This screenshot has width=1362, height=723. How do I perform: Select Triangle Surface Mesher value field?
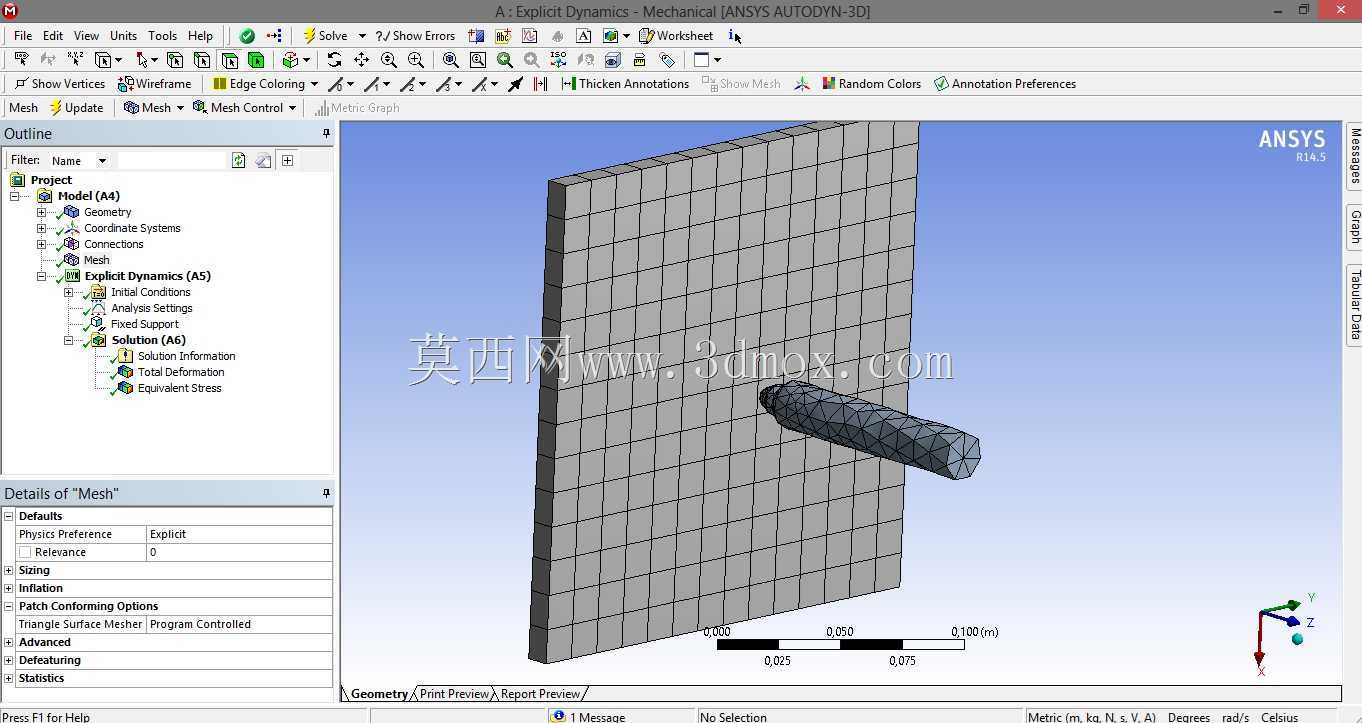pyautogui.click(x=239, y=624)
